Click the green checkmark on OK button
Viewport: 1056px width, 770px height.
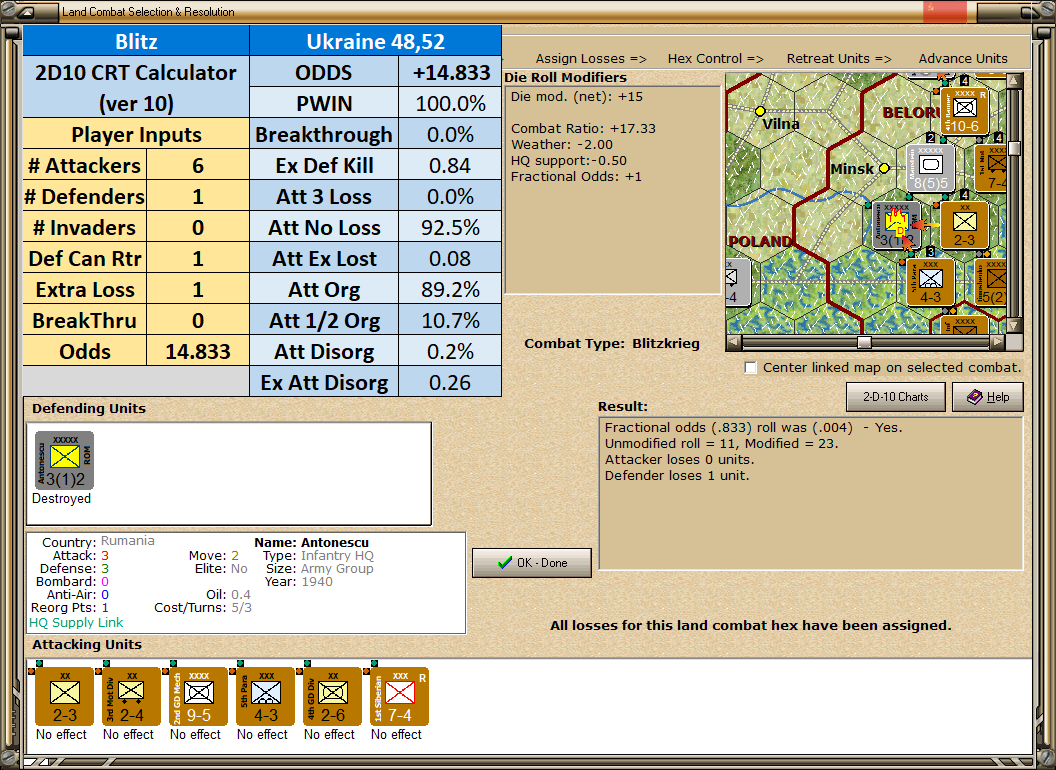[504, 563]
